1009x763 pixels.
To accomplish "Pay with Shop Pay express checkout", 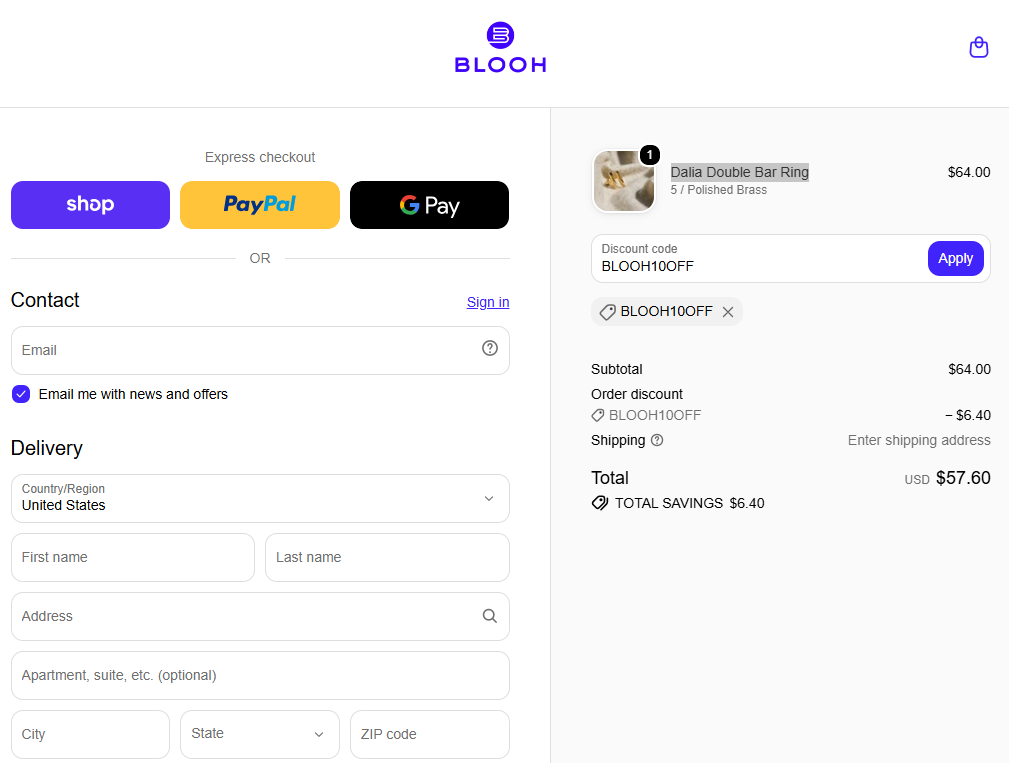I will pyautogui.click(x=91, y=205).
